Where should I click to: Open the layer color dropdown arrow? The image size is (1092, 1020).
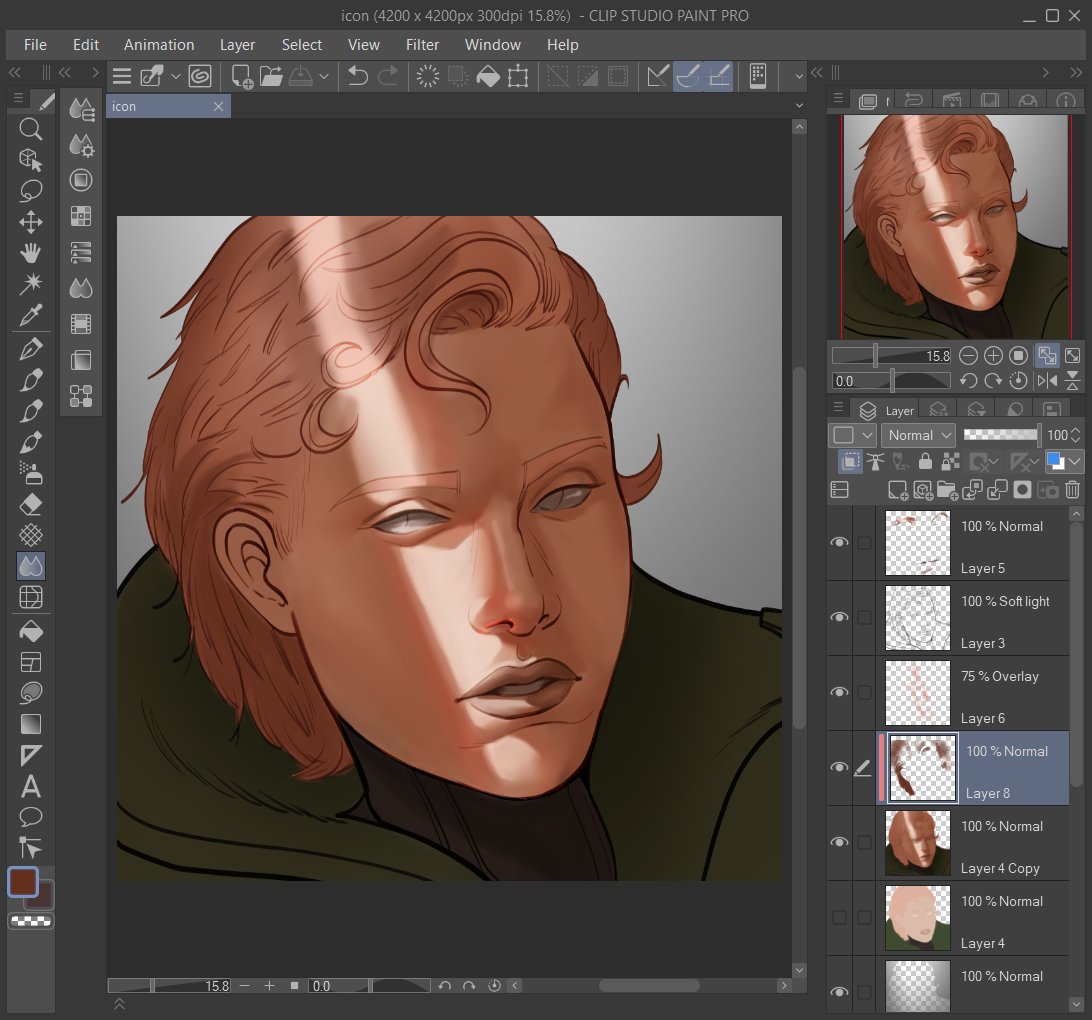pyautogui.click(x=1075, y=461)
